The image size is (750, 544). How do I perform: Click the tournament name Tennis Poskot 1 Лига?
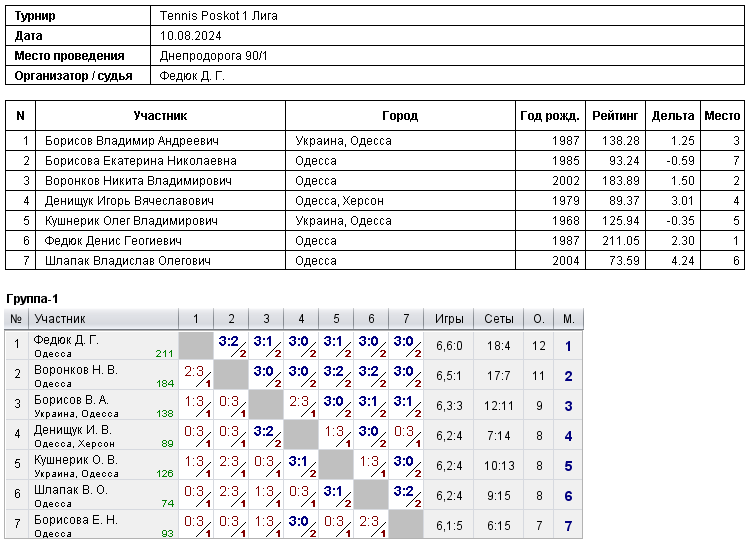coord(219,16)
